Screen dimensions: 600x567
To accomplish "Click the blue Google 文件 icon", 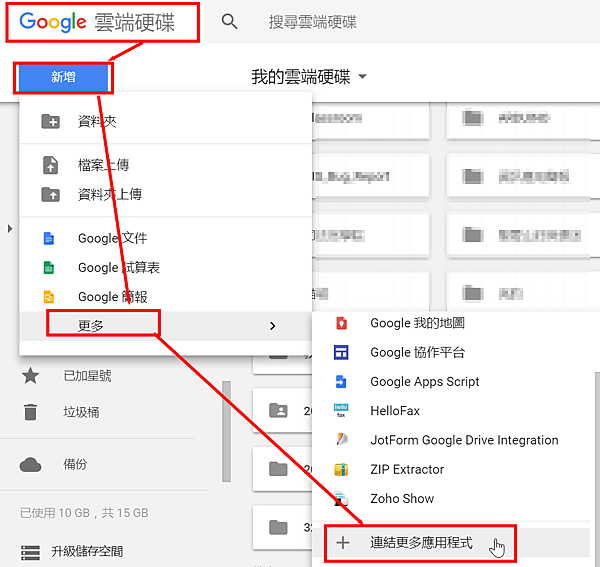I will point(49,238).
